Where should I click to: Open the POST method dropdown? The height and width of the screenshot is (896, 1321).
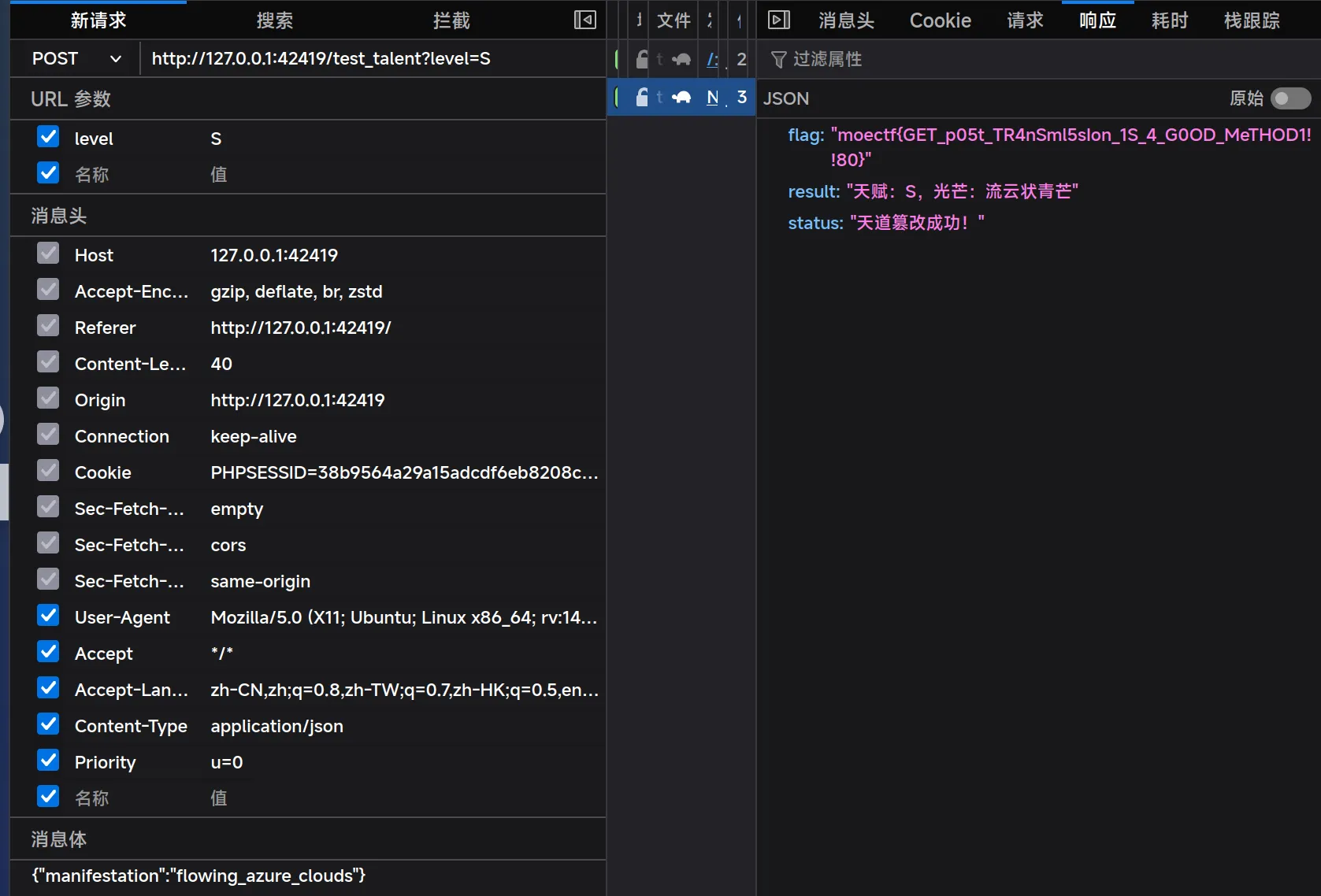pyautogui.click(x=76, y=59)
